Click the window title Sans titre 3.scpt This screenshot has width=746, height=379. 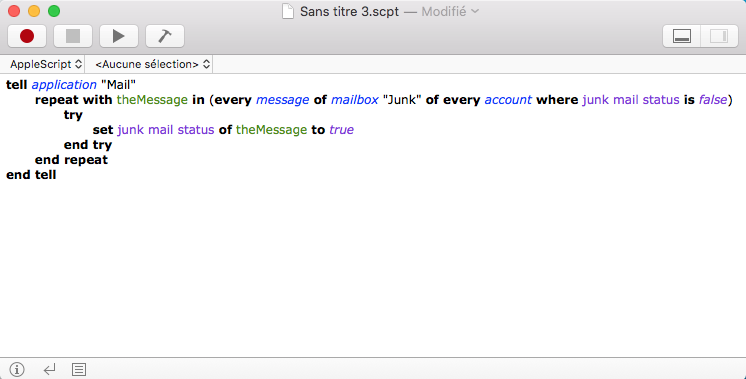(x=349, y=11)
